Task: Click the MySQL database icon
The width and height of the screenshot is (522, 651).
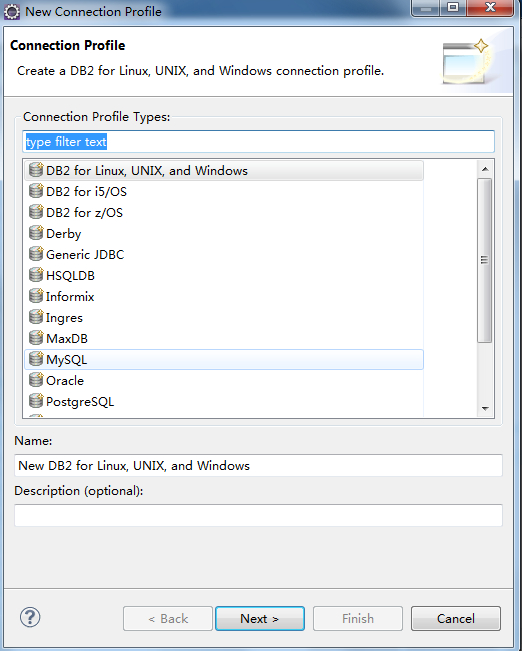Action: [36, 359]
